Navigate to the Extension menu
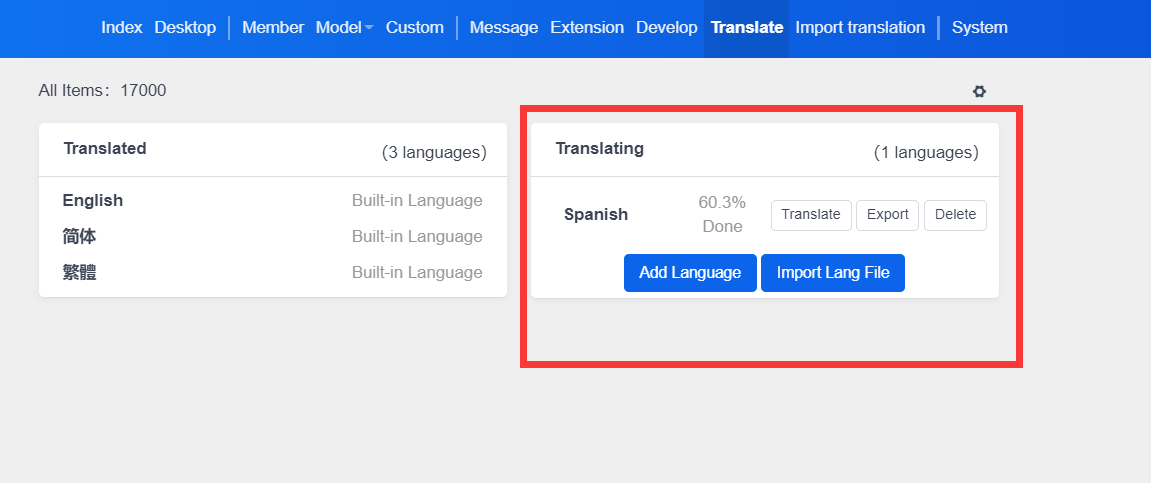Viewport: 1151px width, 483px height. [x=587, y=28]
